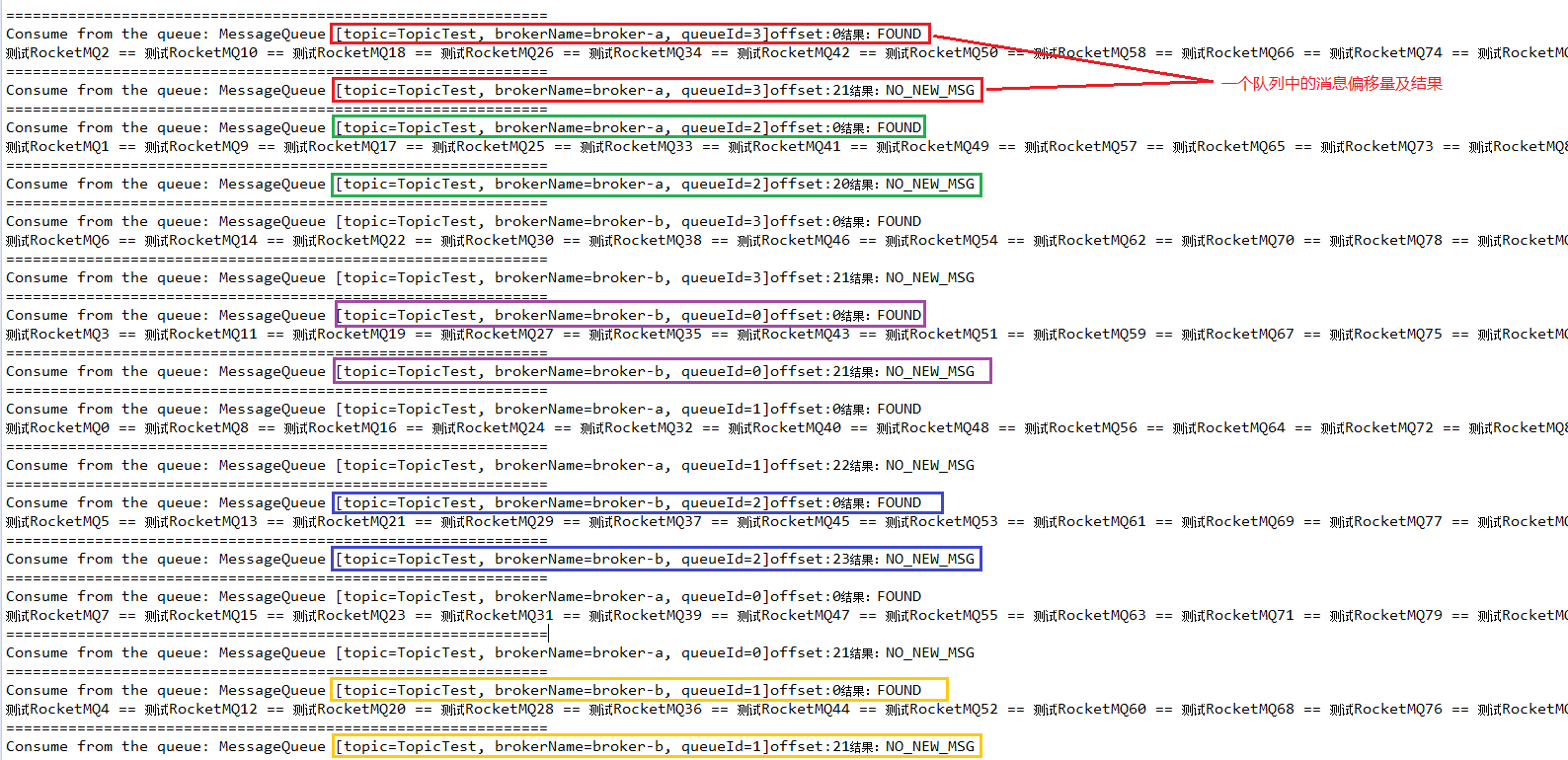Pick the message "测试RocketMQ62"
The image size is (1568, 760).
pyautogui.click(x=1090, y=240)
